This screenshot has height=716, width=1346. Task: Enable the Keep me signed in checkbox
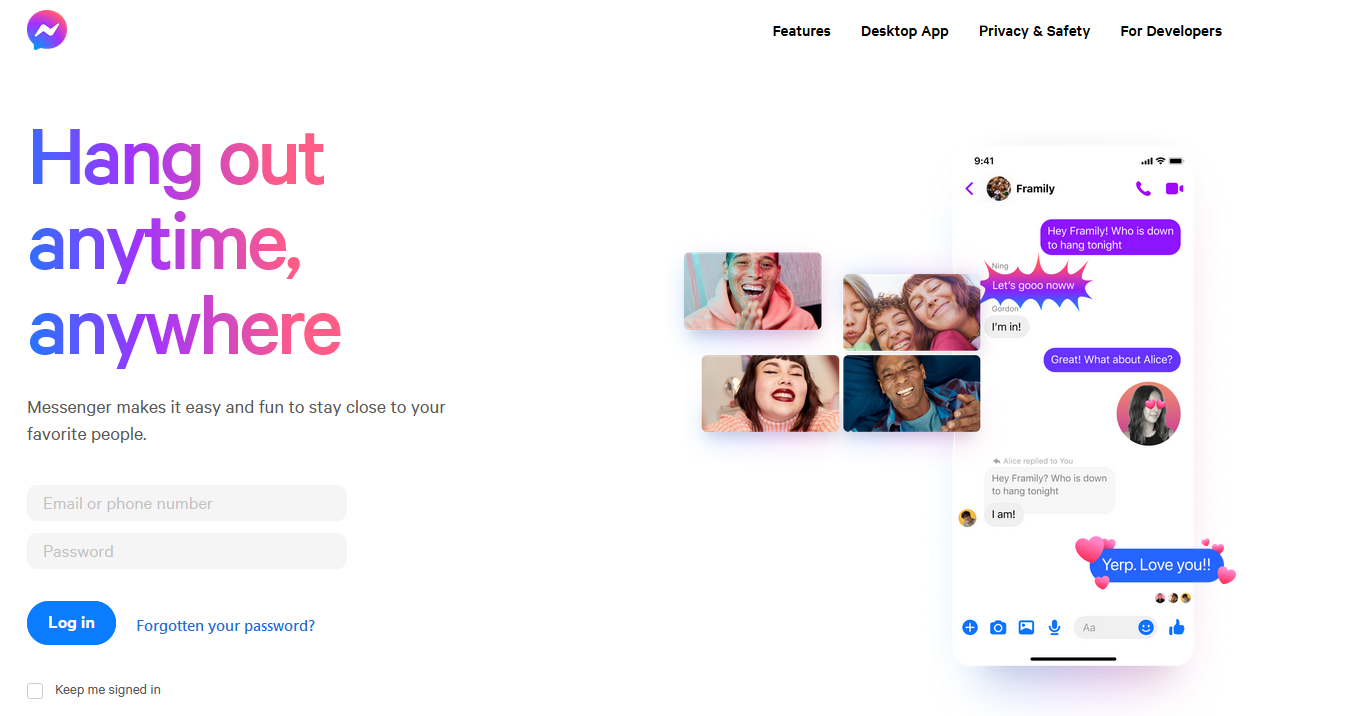tap(35, 690)
